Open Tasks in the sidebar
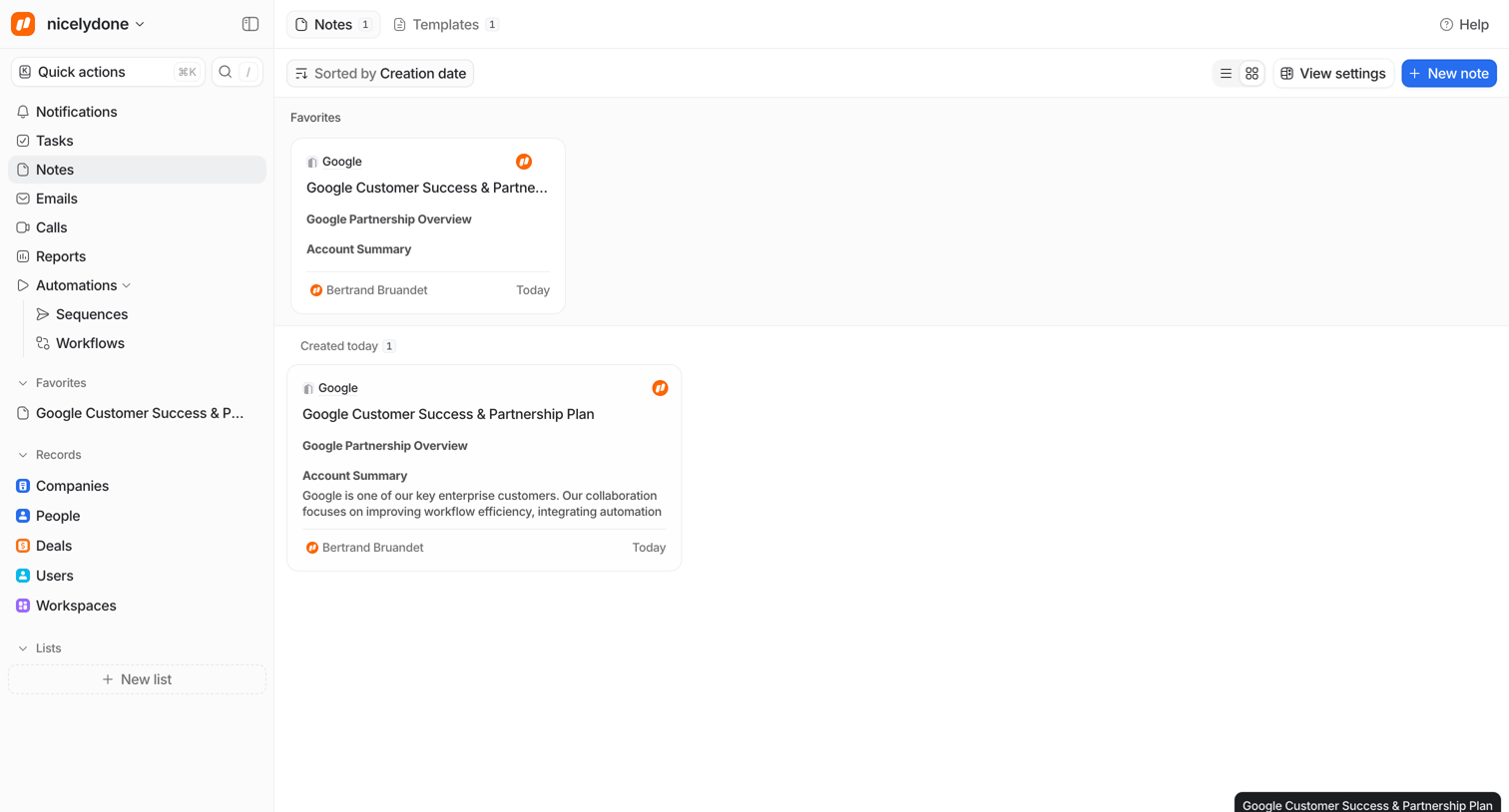Viewport: 1509px width, 812px height. [138, 141]
